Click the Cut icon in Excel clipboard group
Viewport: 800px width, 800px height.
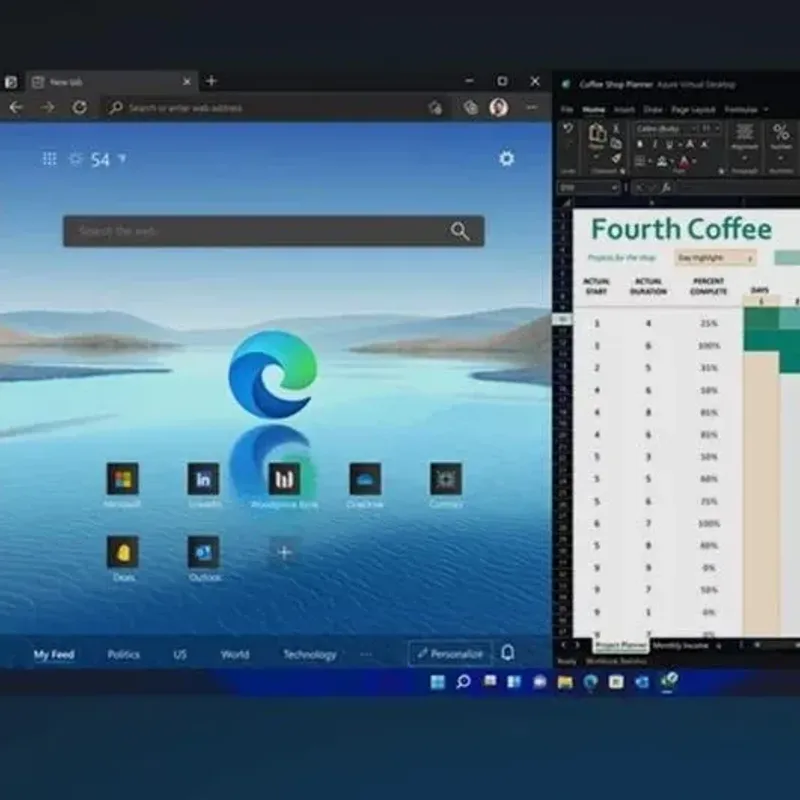(616, 128)
